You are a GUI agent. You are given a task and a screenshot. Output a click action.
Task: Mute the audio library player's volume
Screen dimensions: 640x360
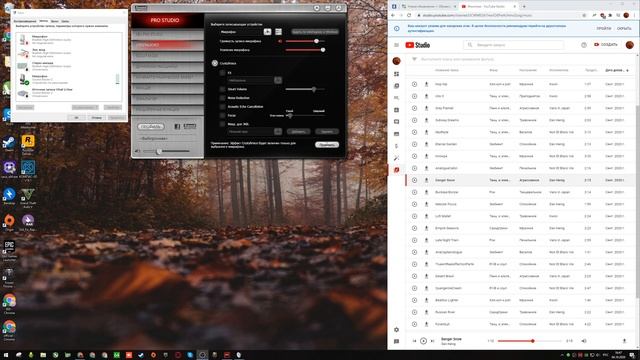584,341
